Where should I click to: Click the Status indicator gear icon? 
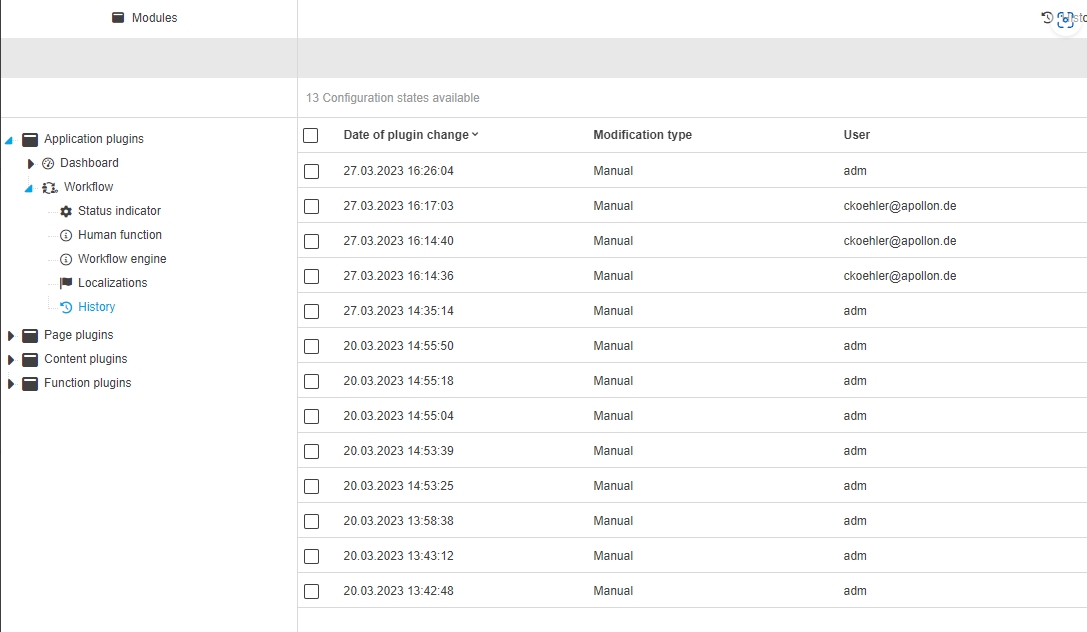click(x=66, y=211)
